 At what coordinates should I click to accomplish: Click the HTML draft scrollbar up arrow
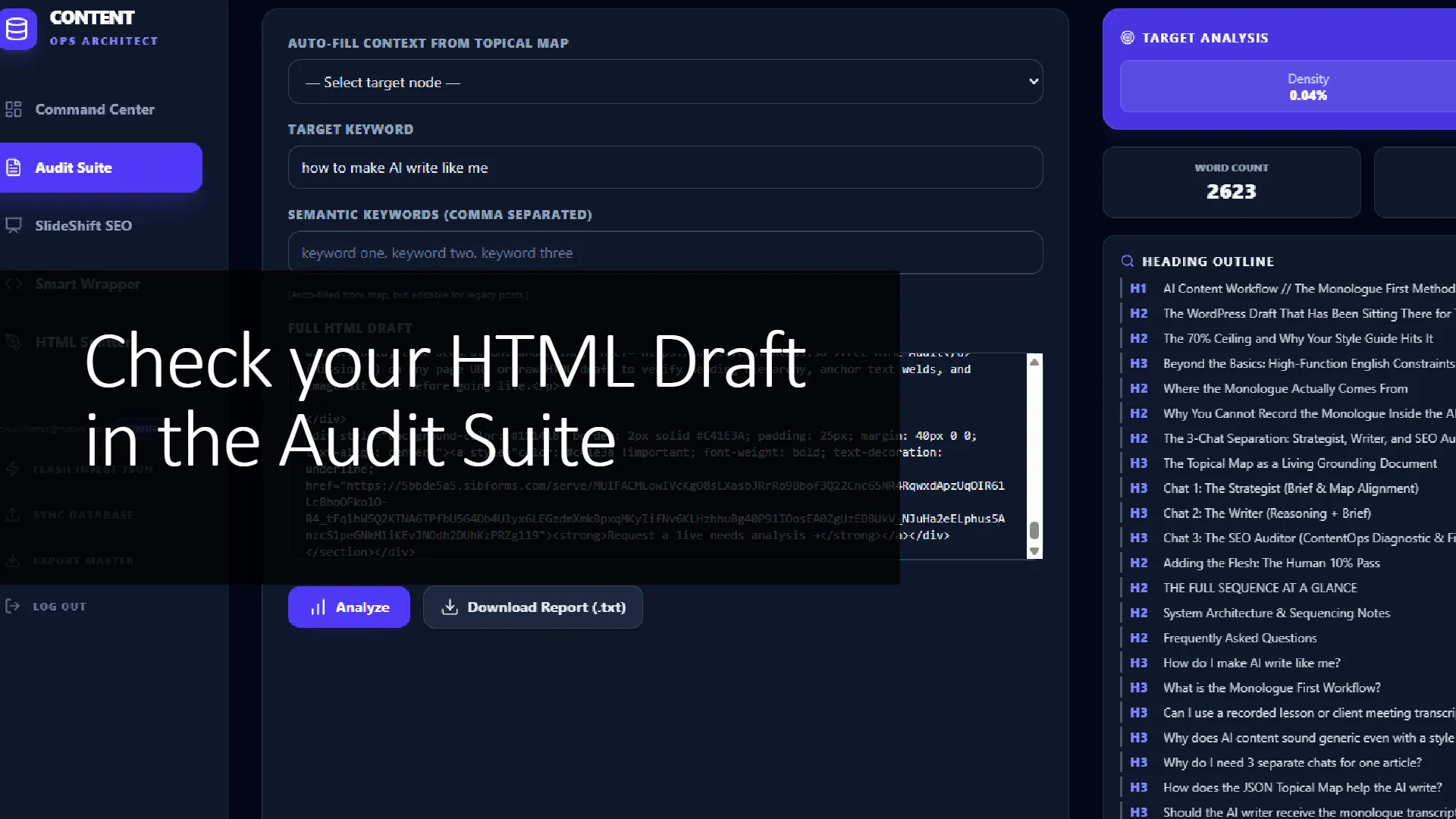click(1034, 362)
